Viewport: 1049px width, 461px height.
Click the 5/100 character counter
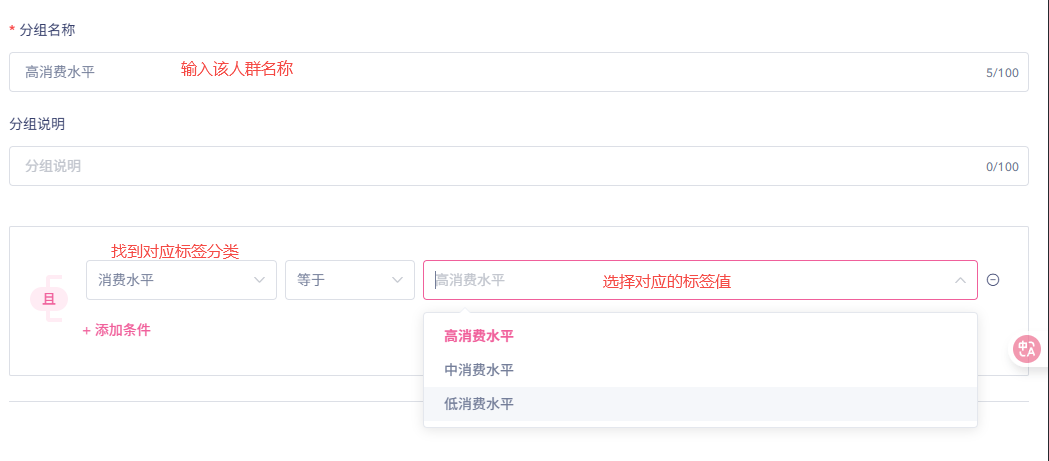[x=1002, y=72]
